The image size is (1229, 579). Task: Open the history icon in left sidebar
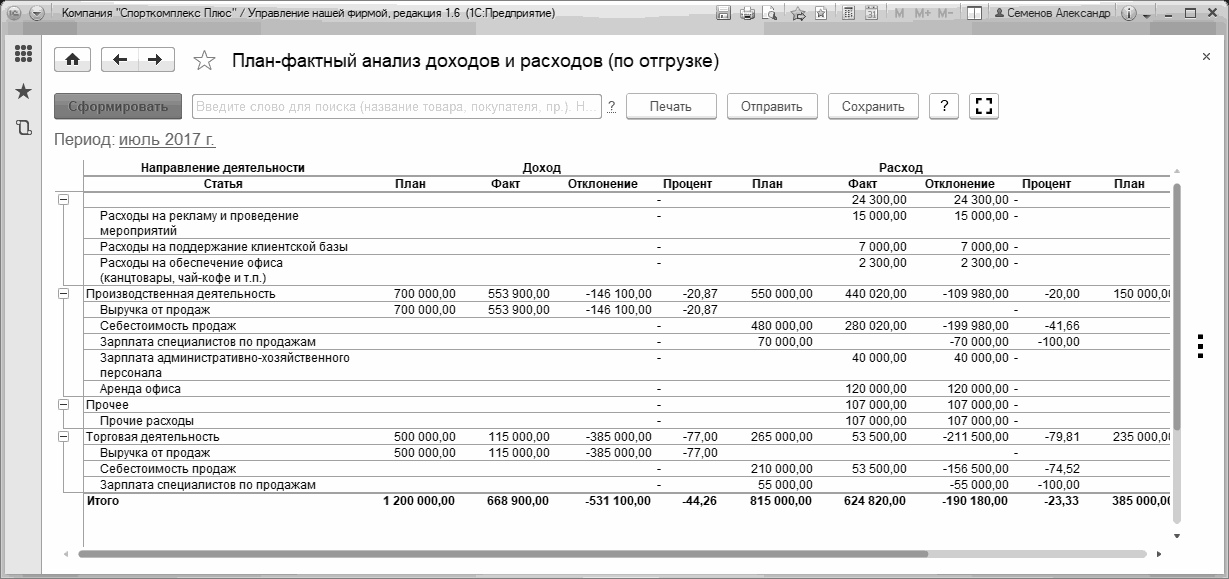click(x=23, y=127)
